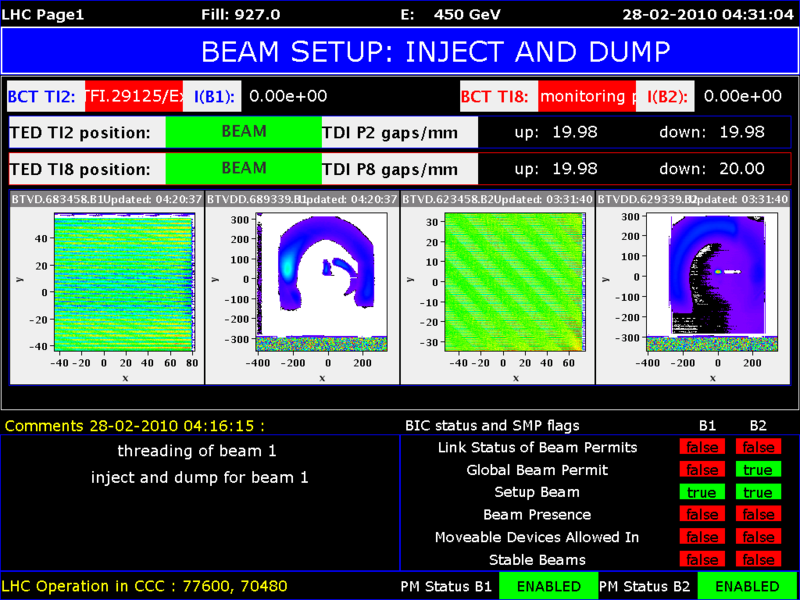Click the B2 Setup Beam true flag

point(758,492)
